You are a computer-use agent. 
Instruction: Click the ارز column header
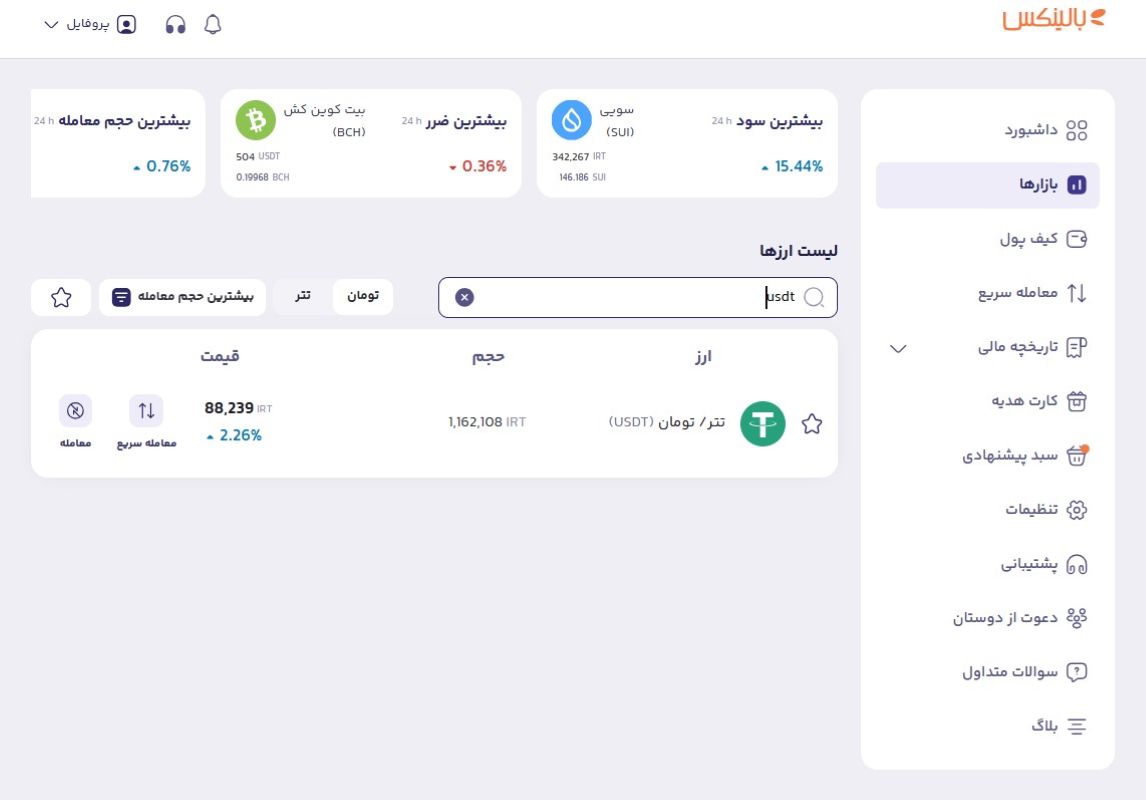[703, 357]
